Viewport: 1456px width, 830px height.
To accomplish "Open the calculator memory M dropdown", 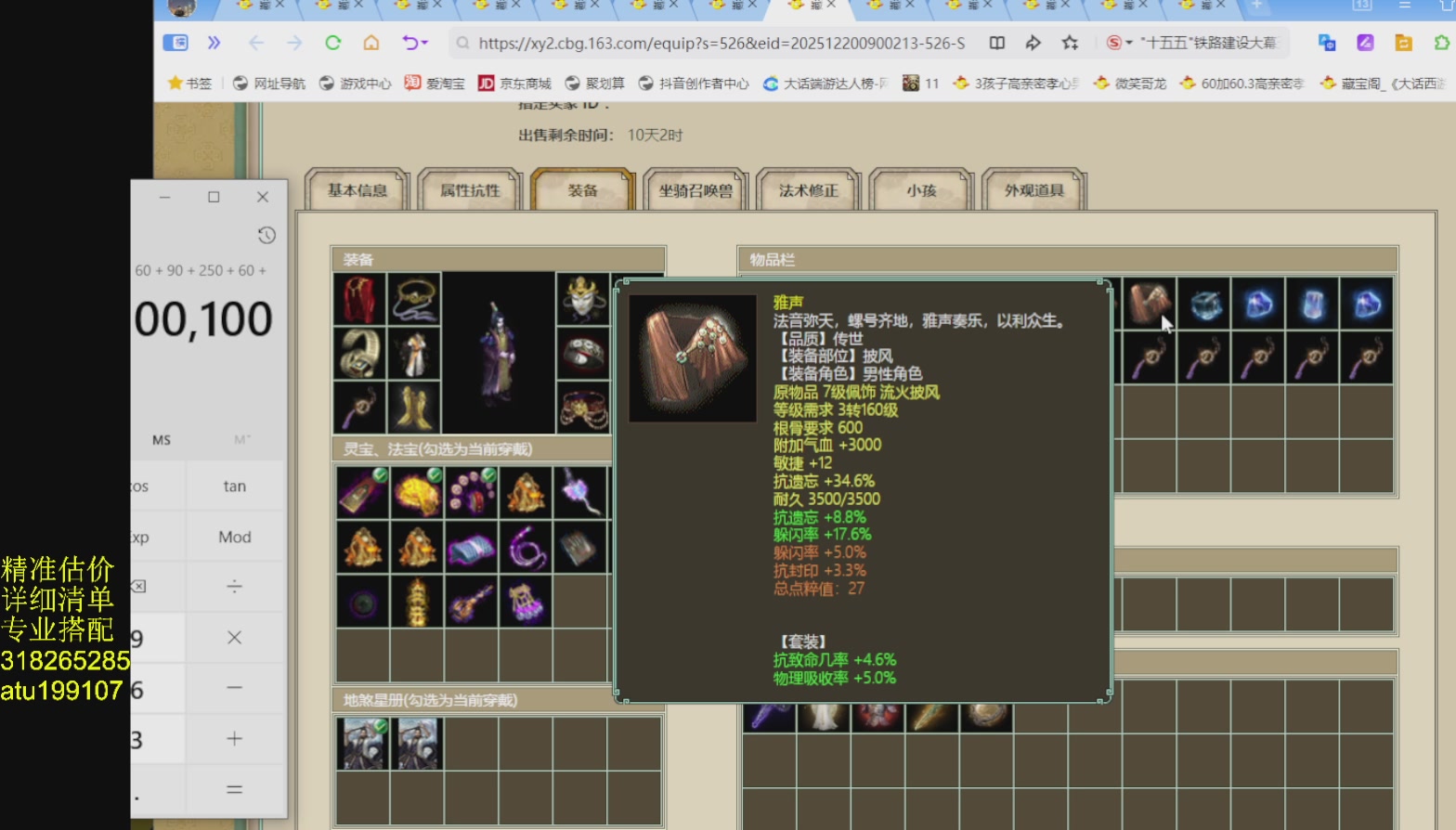I will point(242,439).
